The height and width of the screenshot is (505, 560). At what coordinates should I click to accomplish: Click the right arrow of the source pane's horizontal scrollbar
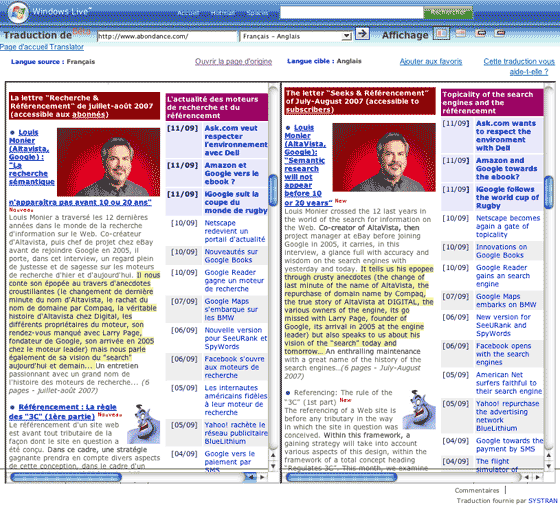click(x=262, y=477)
